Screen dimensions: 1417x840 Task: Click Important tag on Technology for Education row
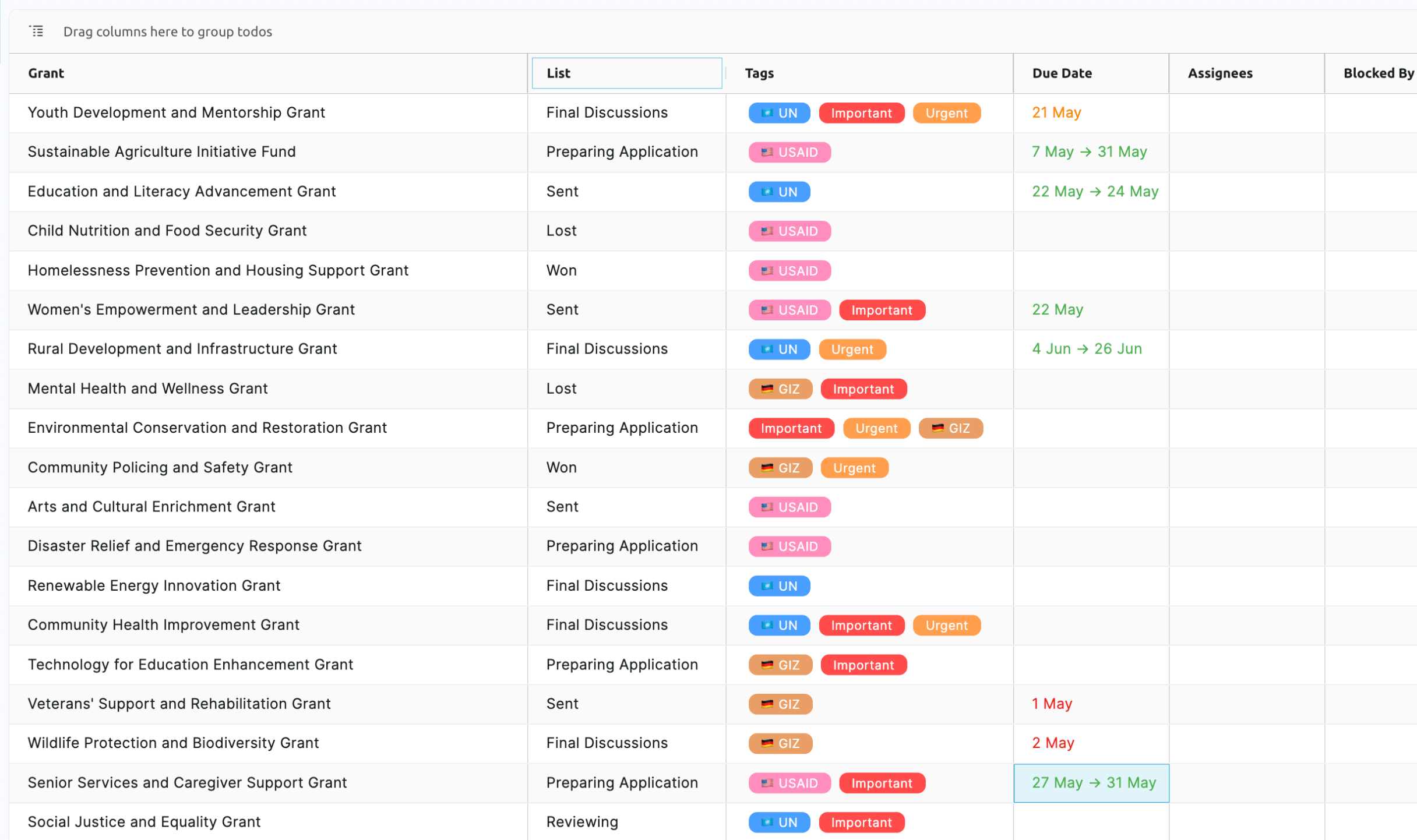pyautogui.click(x=863, y=665)
